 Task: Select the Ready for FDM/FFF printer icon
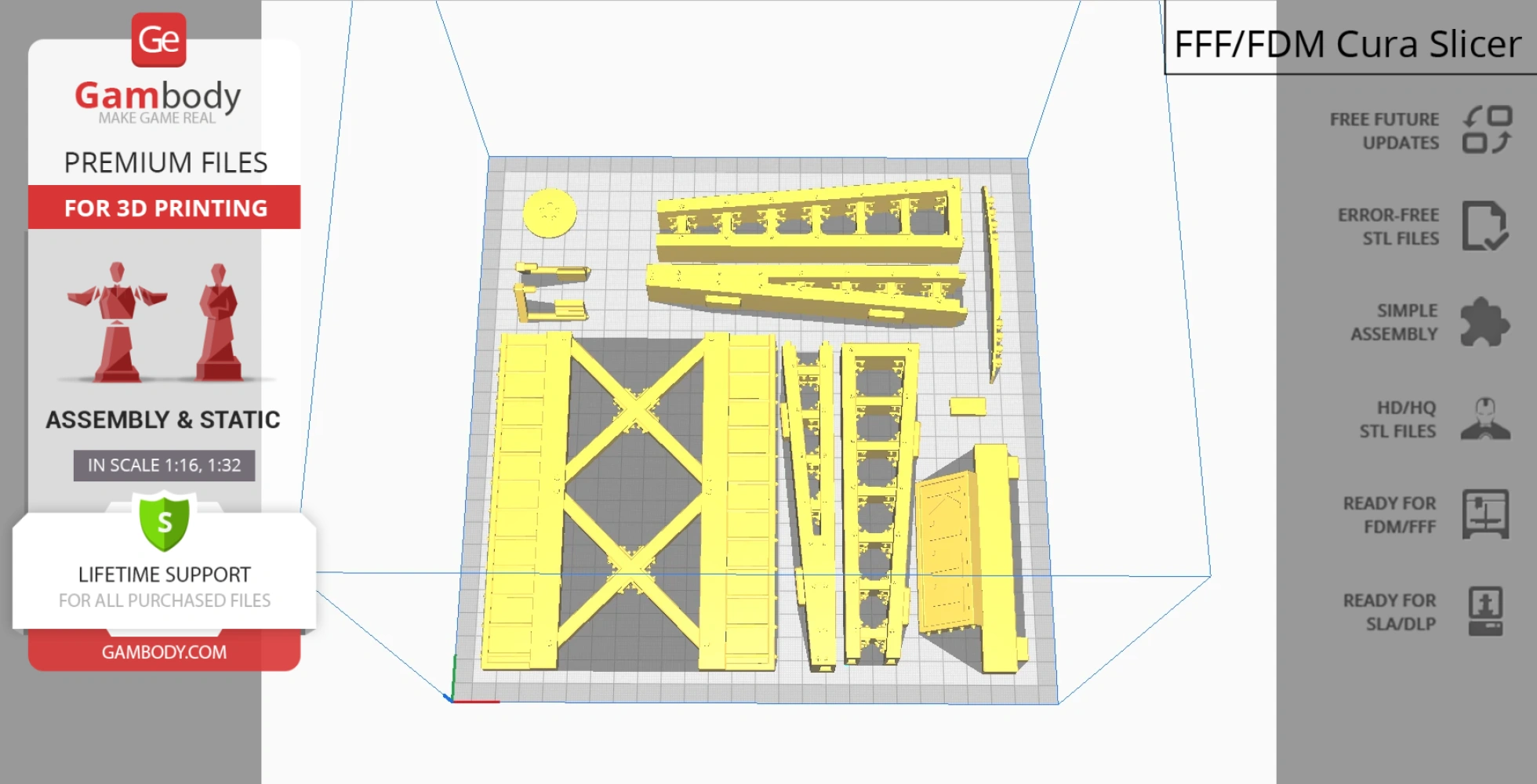(1486, 515)
